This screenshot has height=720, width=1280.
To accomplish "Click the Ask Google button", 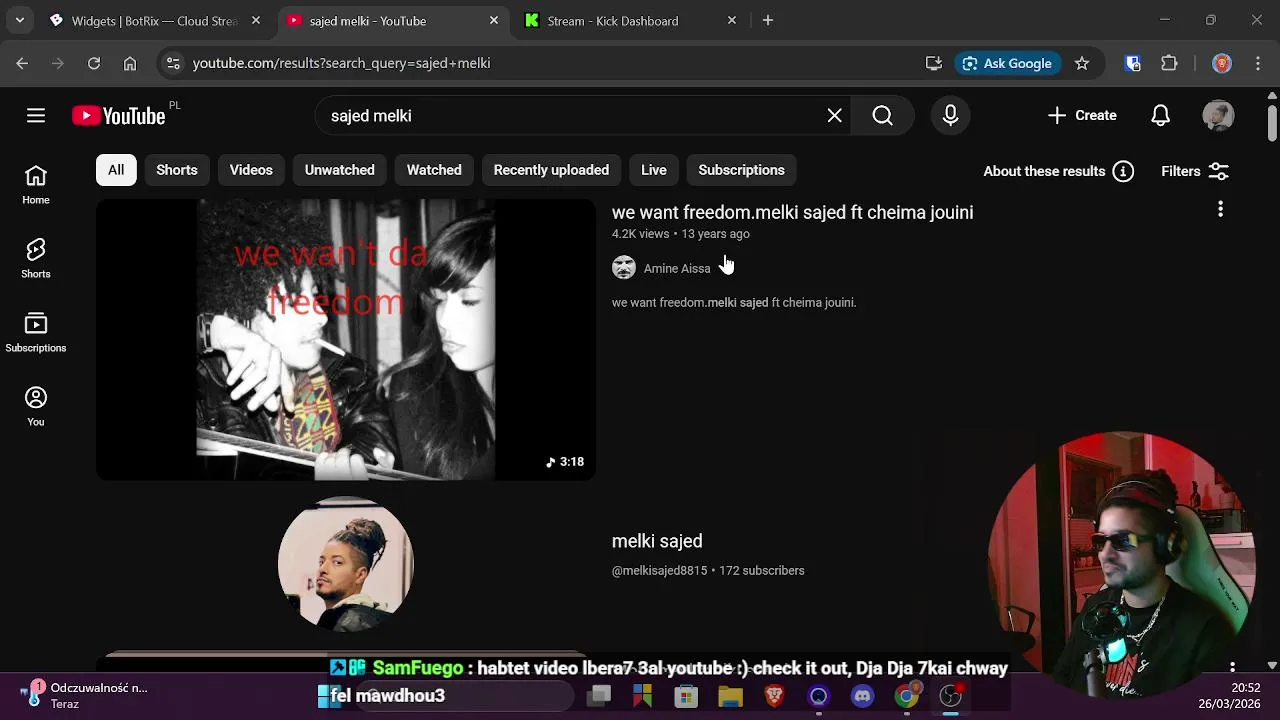I will tap(1007, 63).
